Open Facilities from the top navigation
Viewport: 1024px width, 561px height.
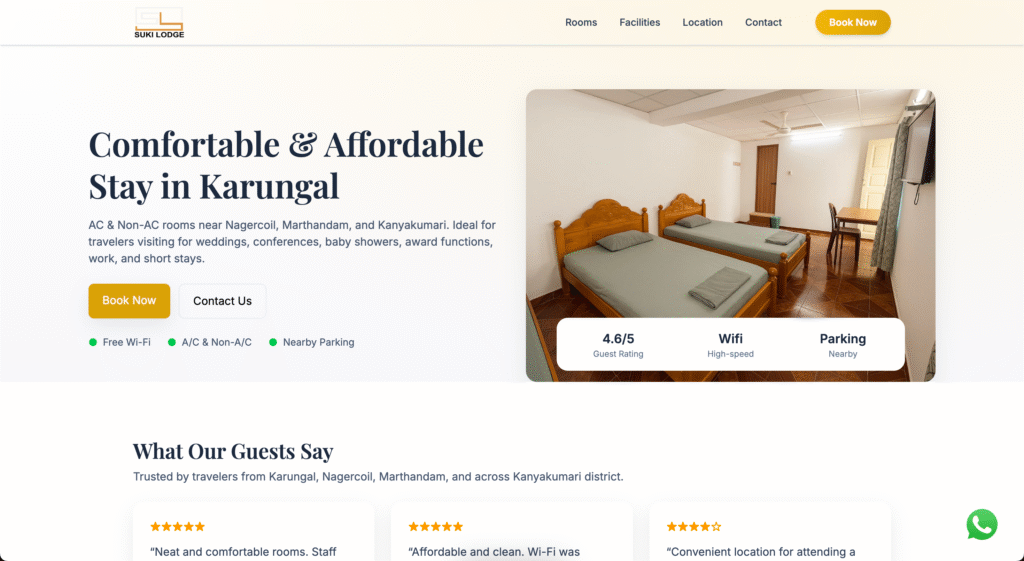(639, 22)
